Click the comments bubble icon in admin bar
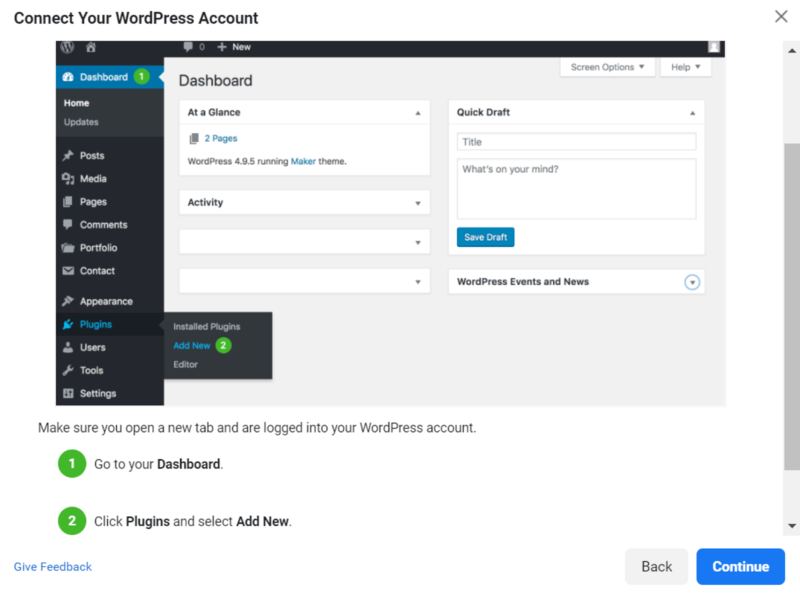 (x=188, y=47)
